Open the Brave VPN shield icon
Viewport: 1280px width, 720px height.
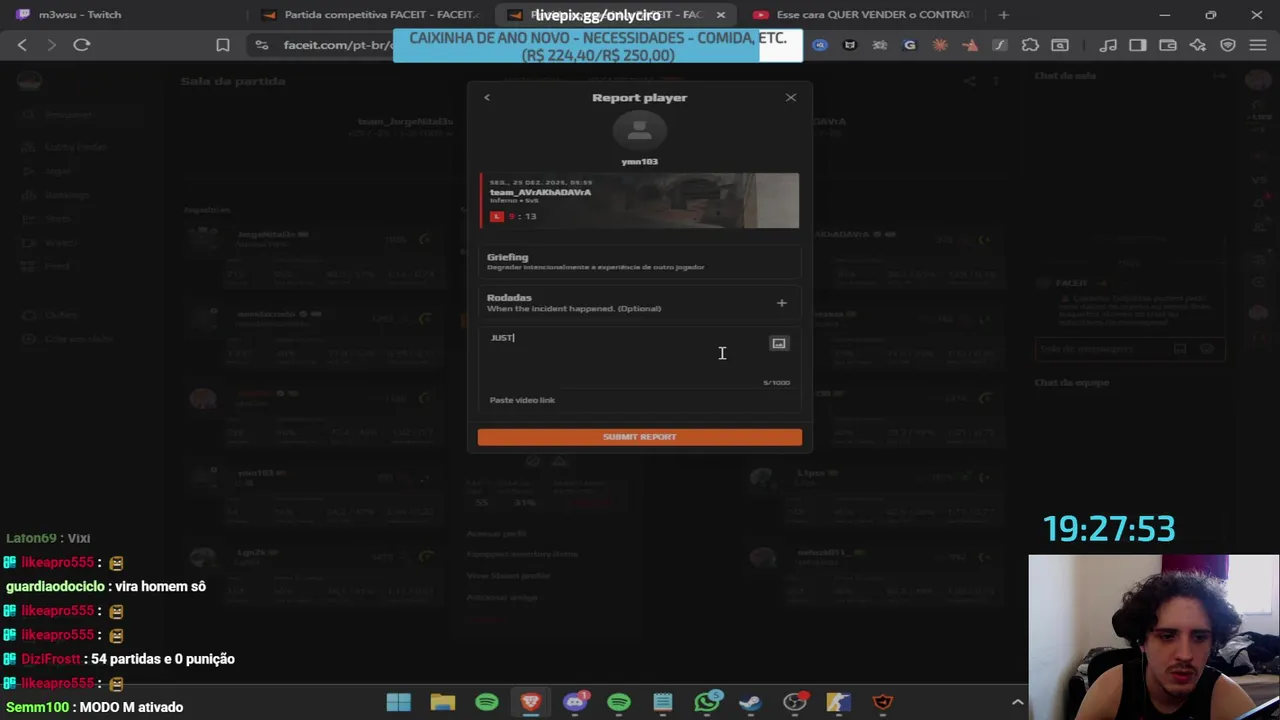click(1228, 45)
